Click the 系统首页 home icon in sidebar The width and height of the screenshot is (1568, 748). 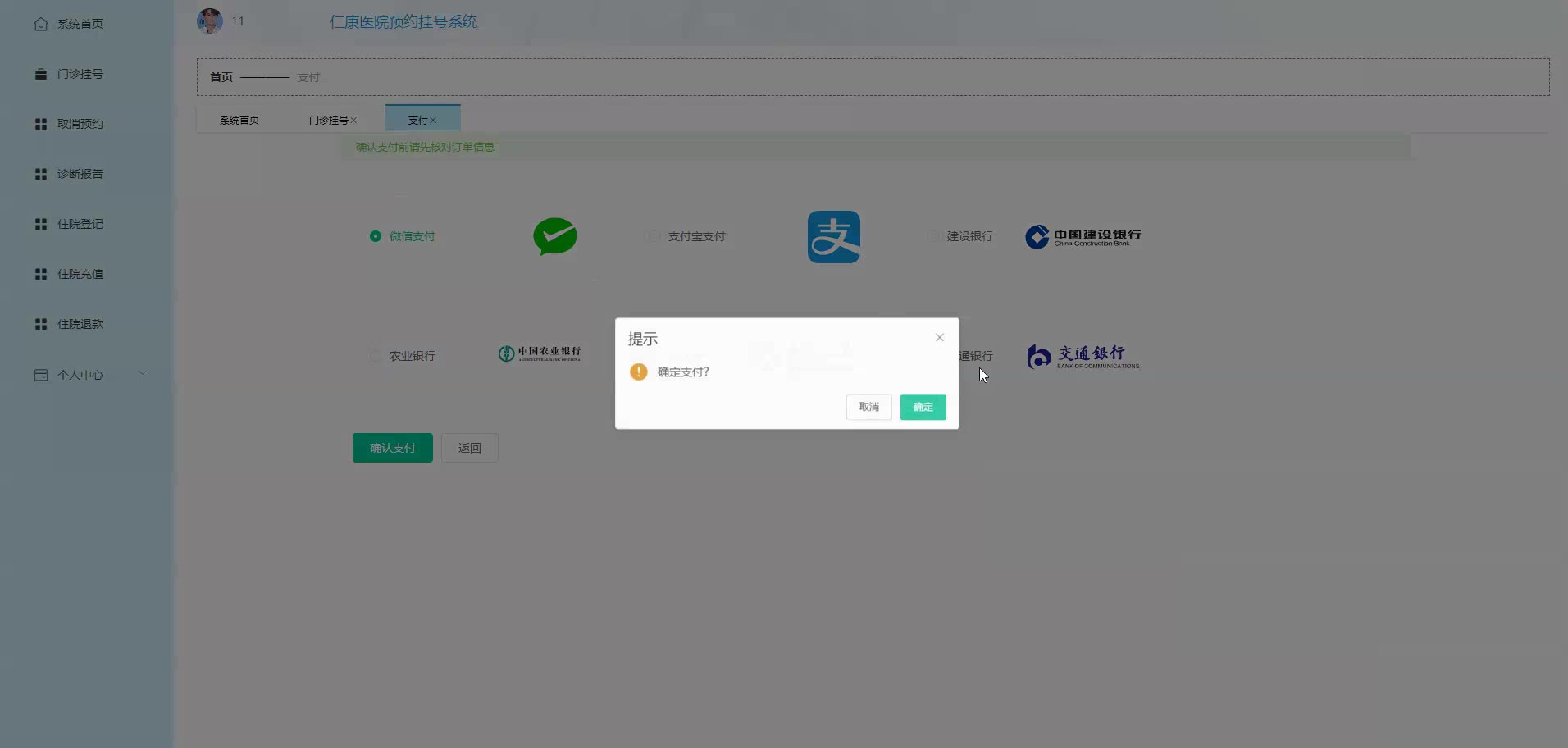[x=41, y=24]
